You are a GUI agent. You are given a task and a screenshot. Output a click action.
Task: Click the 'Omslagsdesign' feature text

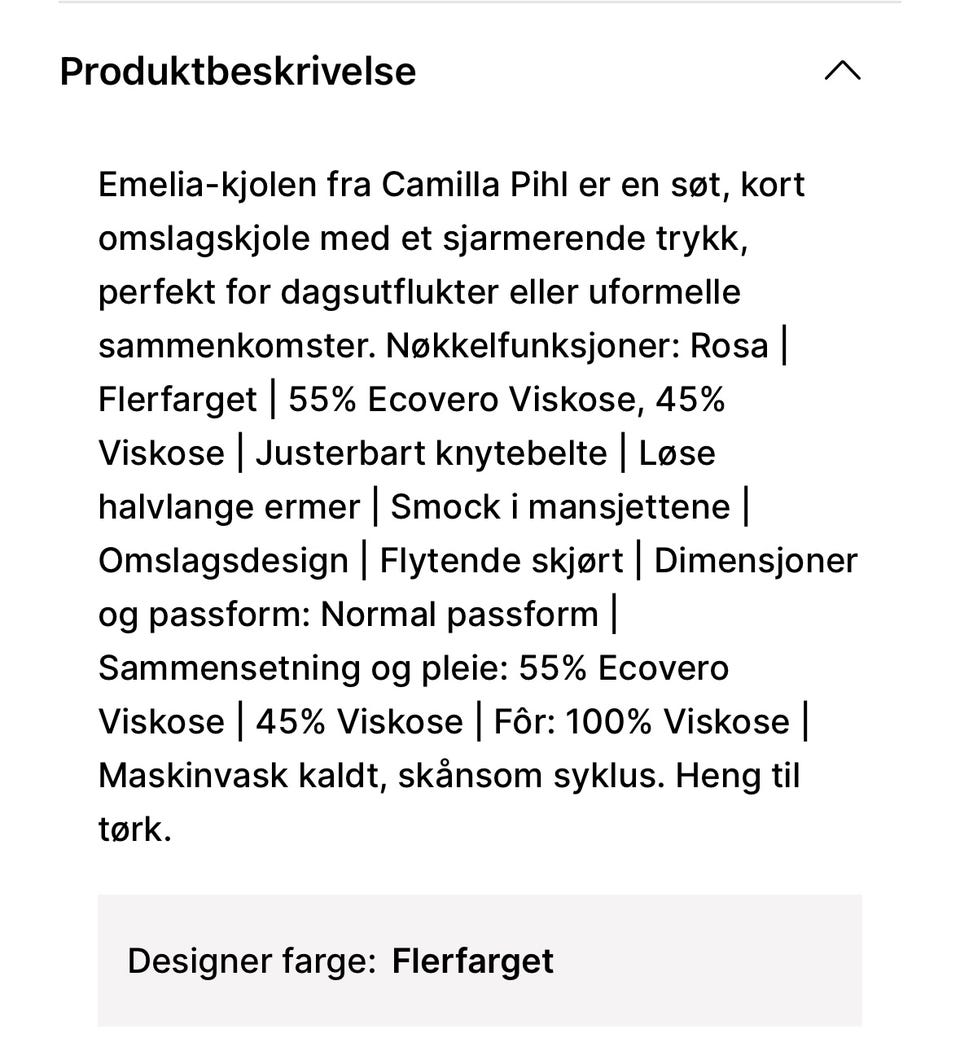[x=223, y=560]
